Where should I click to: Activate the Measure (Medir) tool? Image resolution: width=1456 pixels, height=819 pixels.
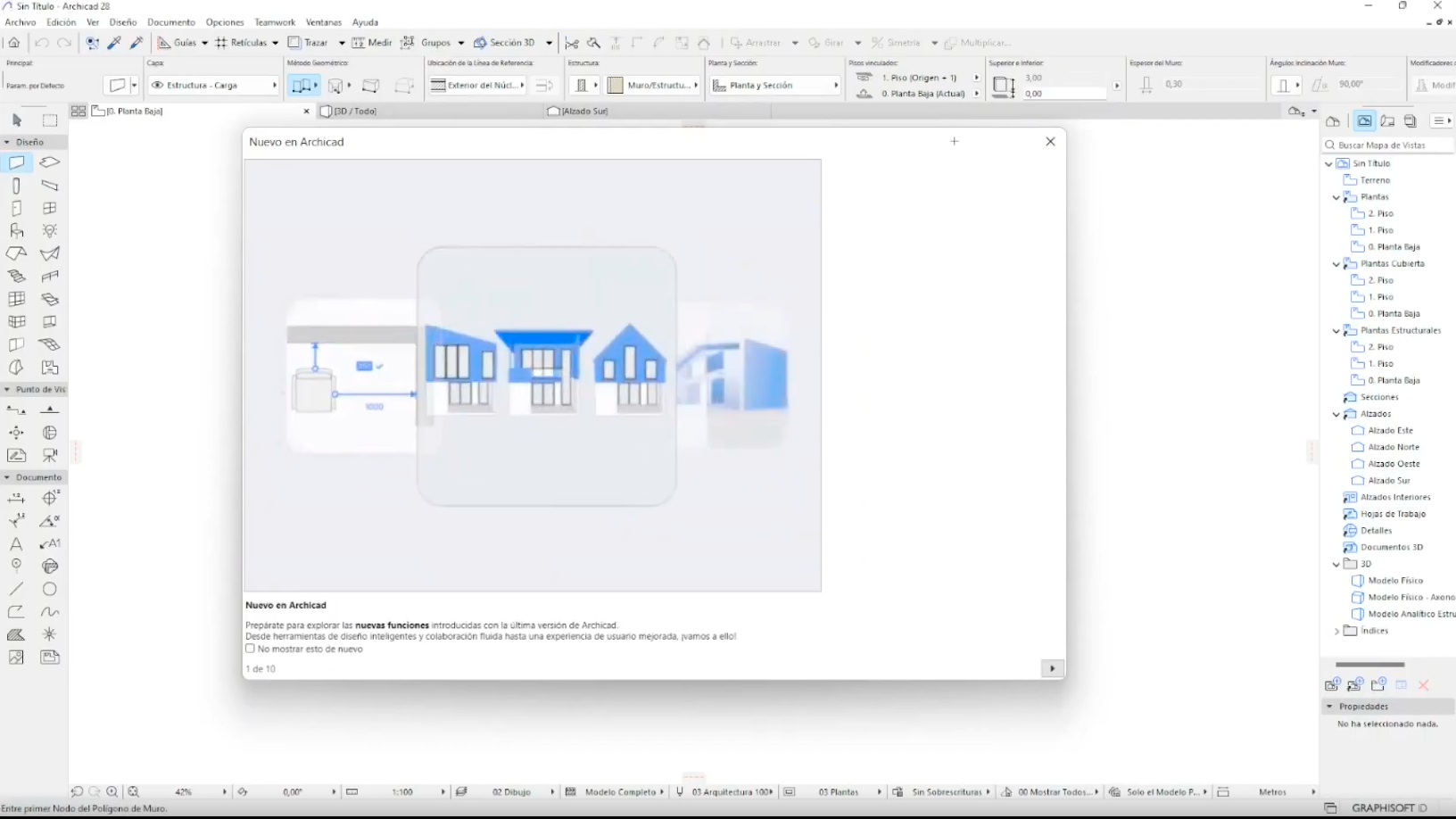click(371, 43)
